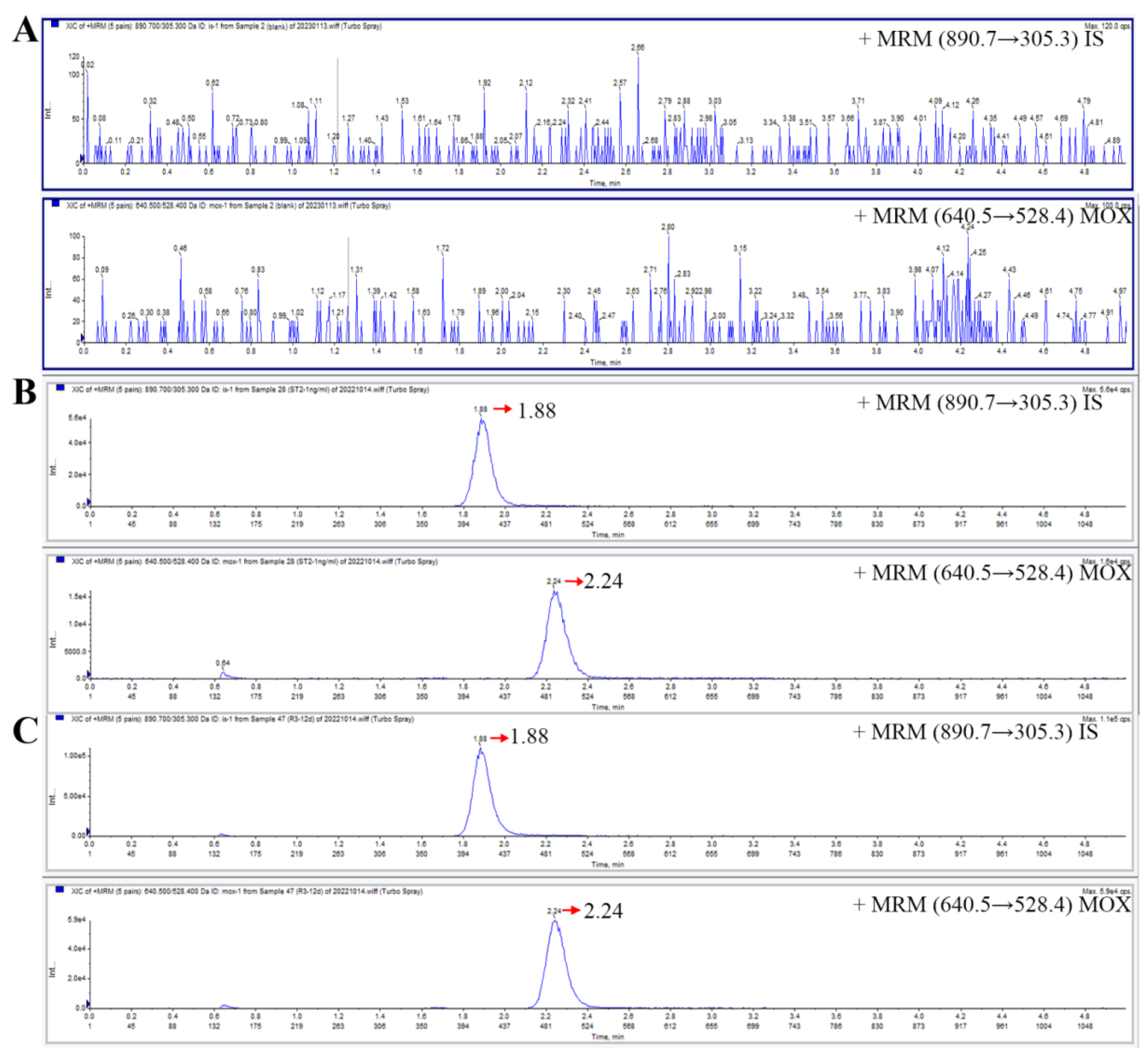This screenshot has height=1058, width=1148.
Task: Click the 'Time, min' axis label of the Sample 28 is-1 plot
Action: pos(608,535)
